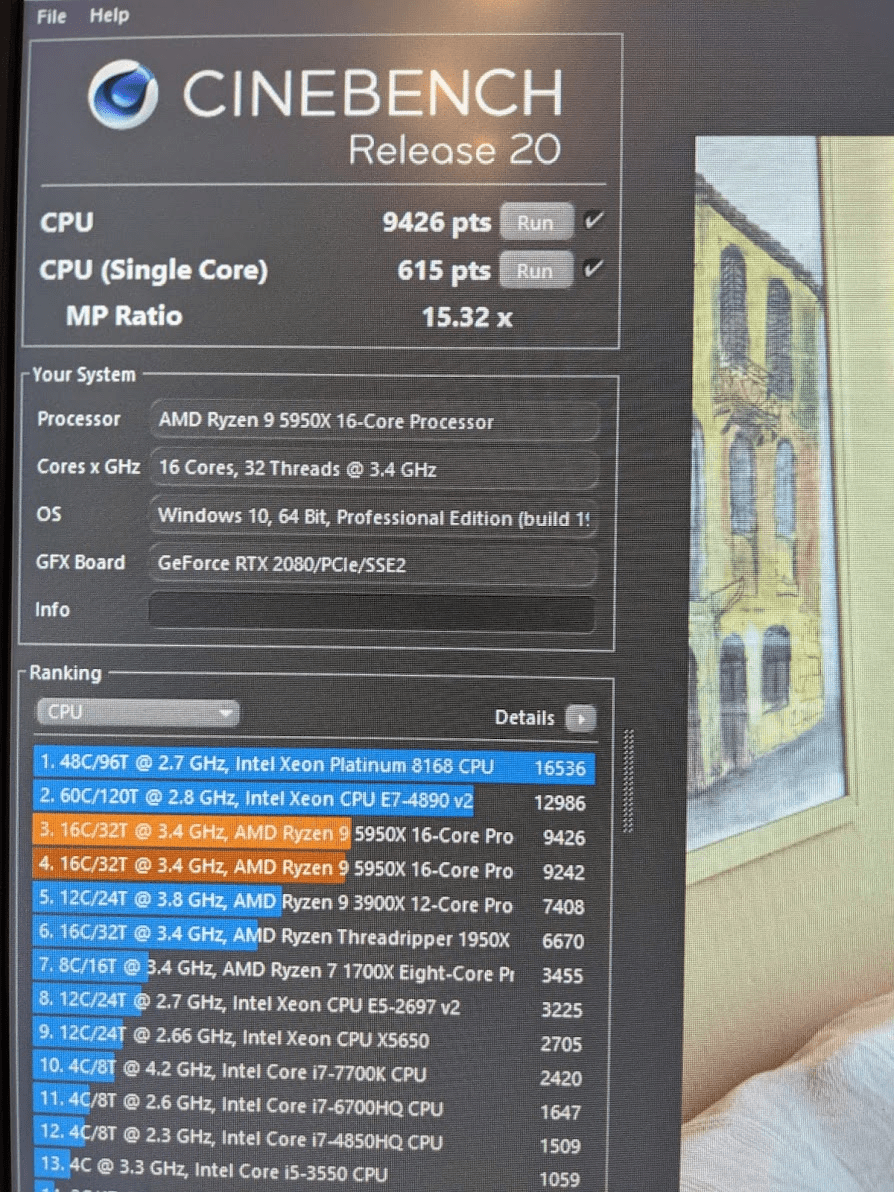Open the Ranking CPU dropdown
Viewport: 894px width, 1192px height.
(138, 712)
